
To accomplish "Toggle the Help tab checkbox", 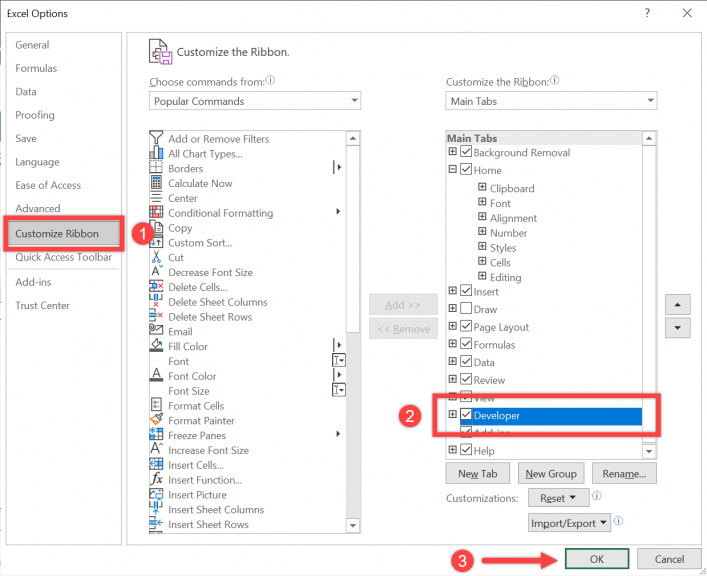I will click(466, 449).
